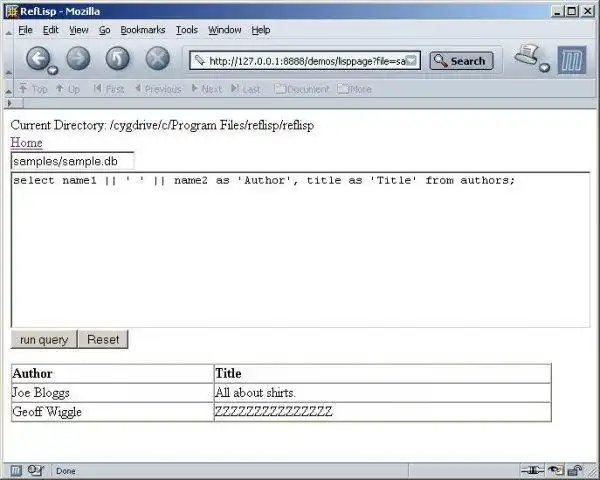The width and height of the screenshot is (600, 480).
Task: Click the Mozilla throbber logo
Action: tap(572, 60)
